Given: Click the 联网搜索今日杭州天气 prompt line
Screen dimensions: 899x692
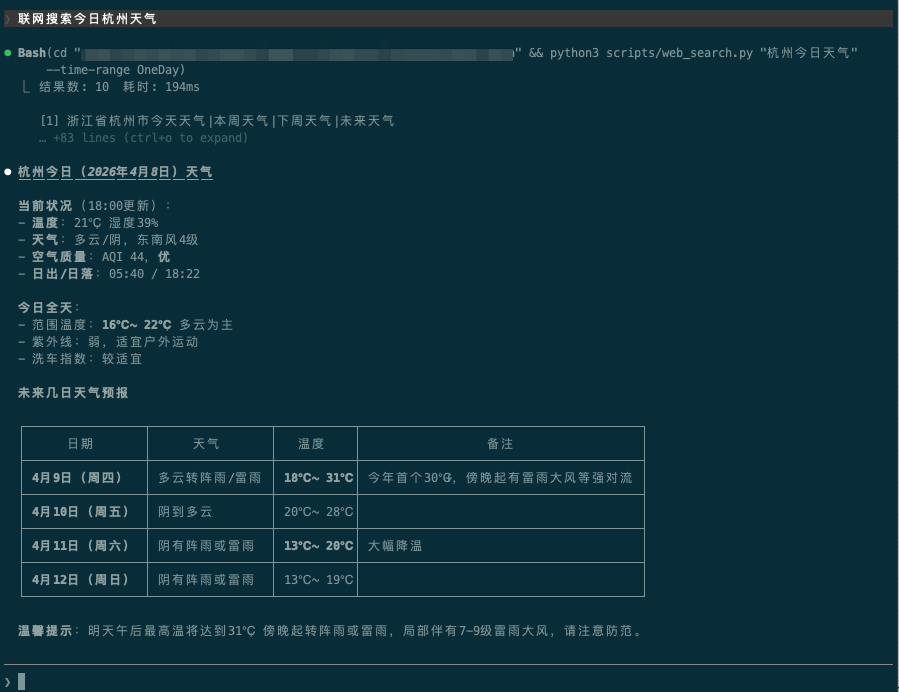Looking at the screenshot, I should (x=448, y=18).
